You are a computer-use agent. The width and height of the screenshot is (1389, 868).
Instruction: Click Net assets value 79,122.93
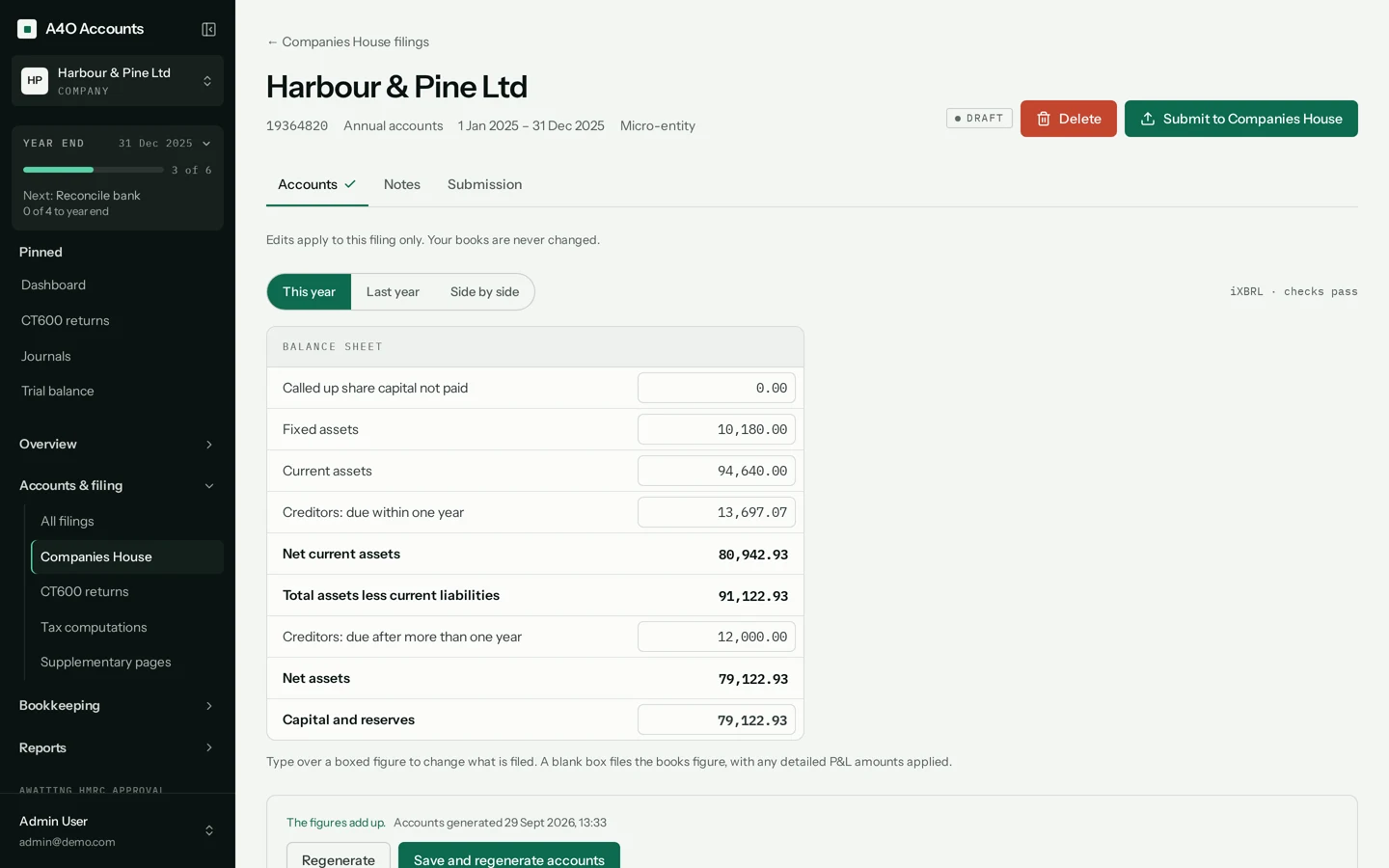[x=753, y=679]
